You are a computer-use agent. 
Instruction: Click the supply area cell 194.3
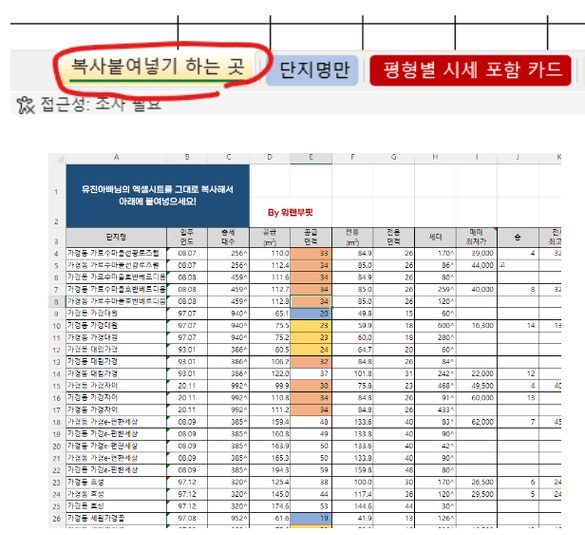click(x=270, y=470)
